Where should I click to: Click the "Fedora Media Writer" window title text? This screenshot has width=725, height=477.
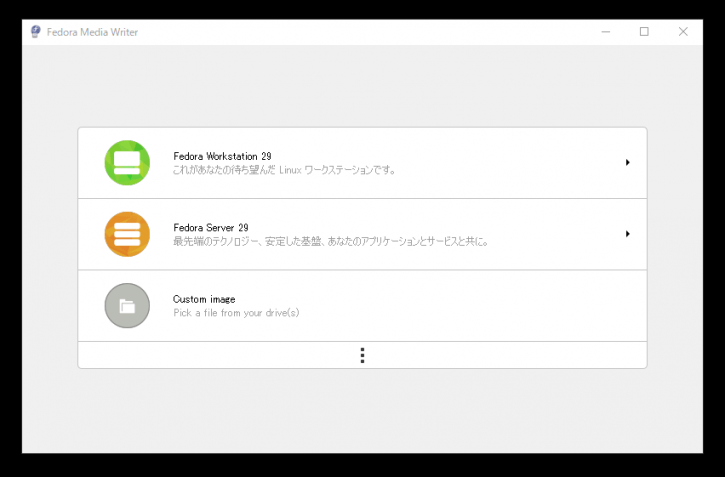pos(92,32)
